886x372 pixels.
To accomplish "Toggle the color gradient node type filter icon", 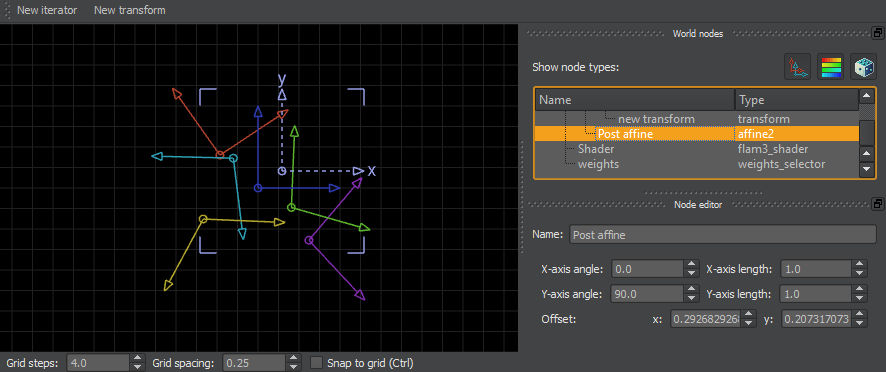I will (830, 67).
